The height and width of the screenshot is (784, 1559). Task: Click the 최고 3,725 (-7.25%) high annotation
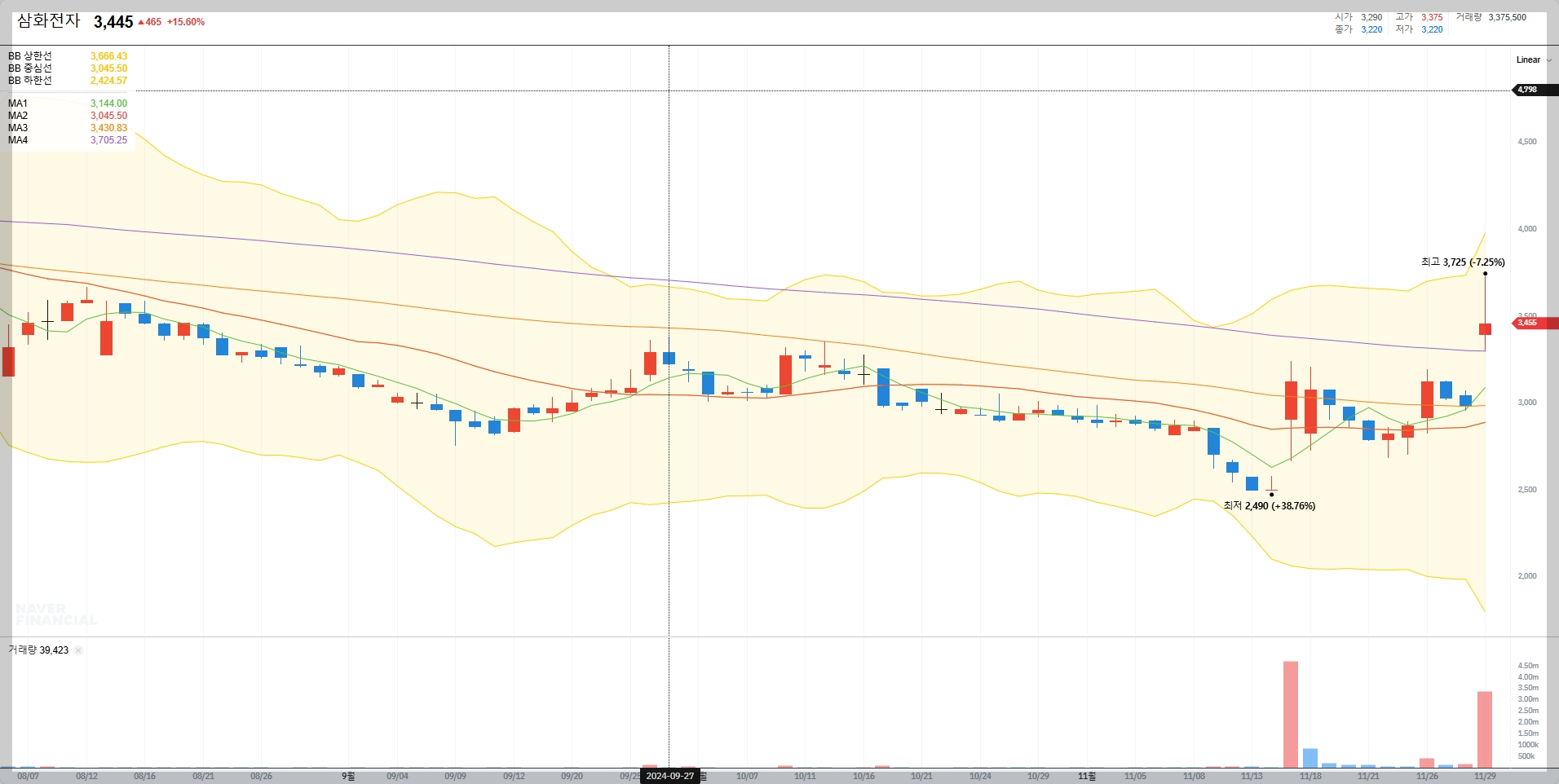[x=1463, y=262]
